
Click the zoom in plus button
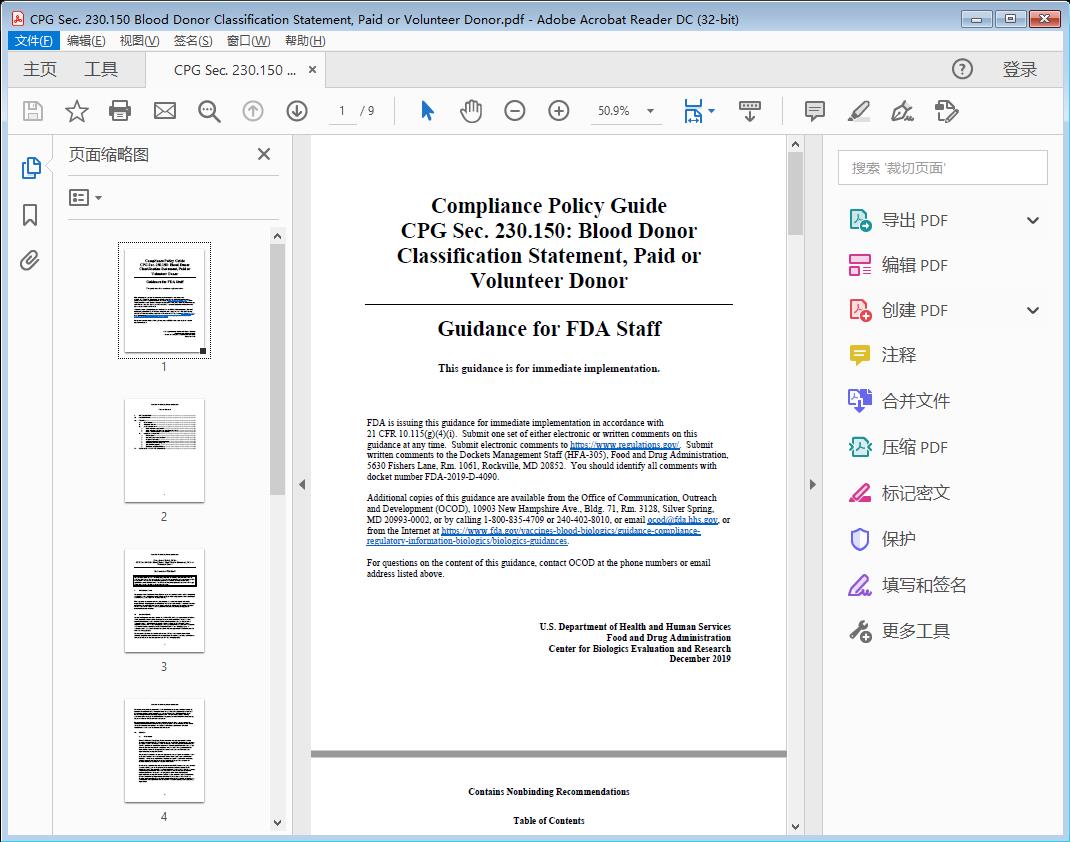(559, 111)
